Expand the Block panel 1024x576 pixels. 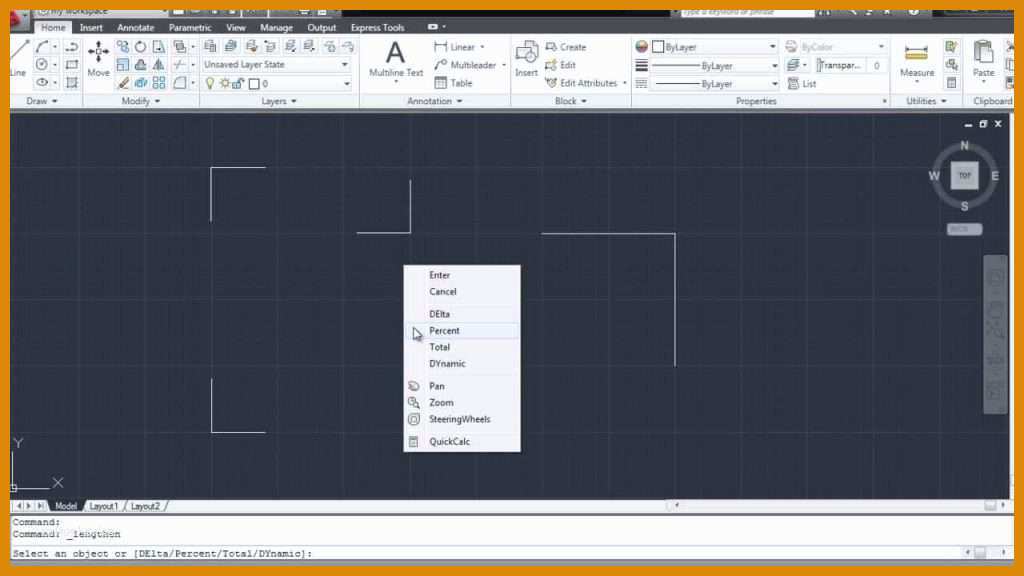coord(571,101)
